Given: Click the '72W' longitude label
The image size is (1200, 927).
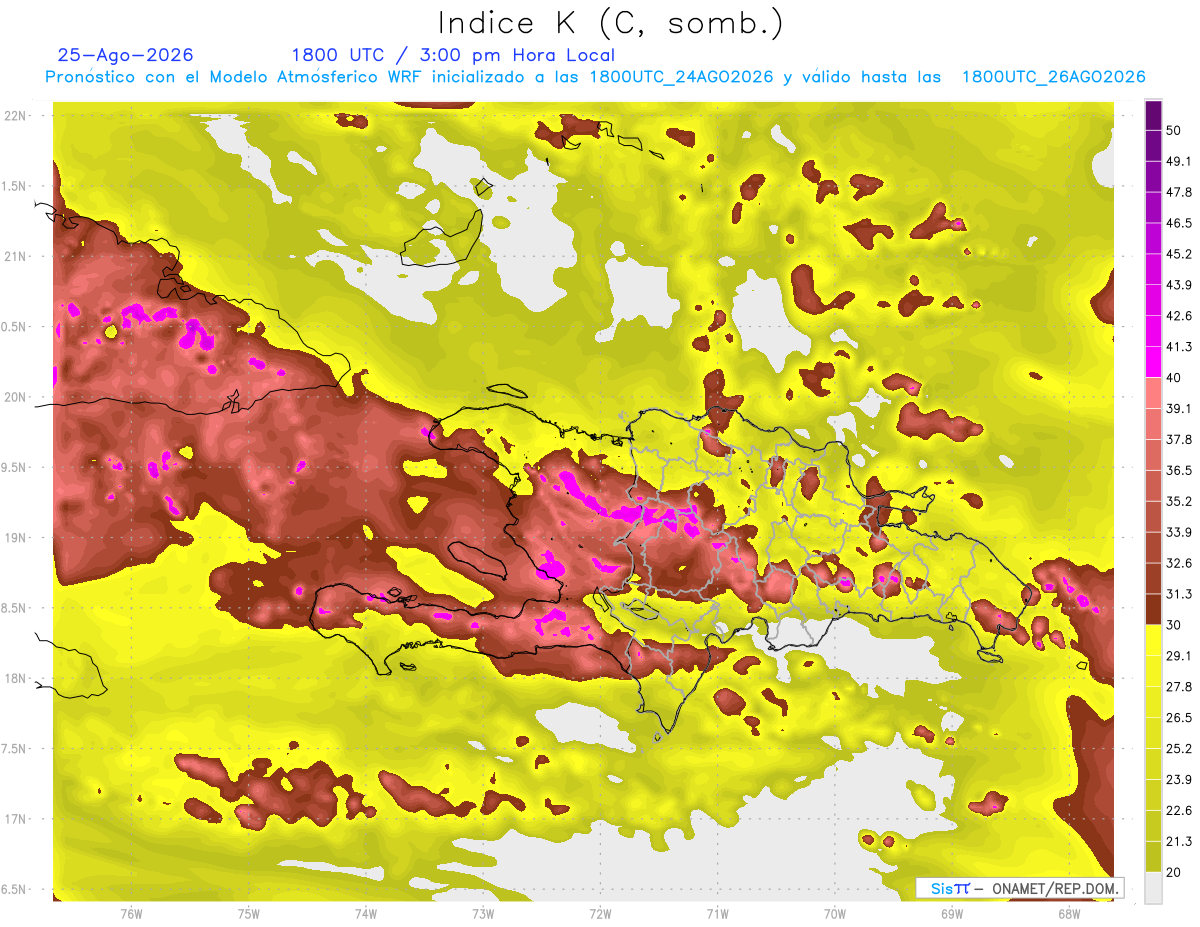Looking at the screenshot, I should [600, 913].
